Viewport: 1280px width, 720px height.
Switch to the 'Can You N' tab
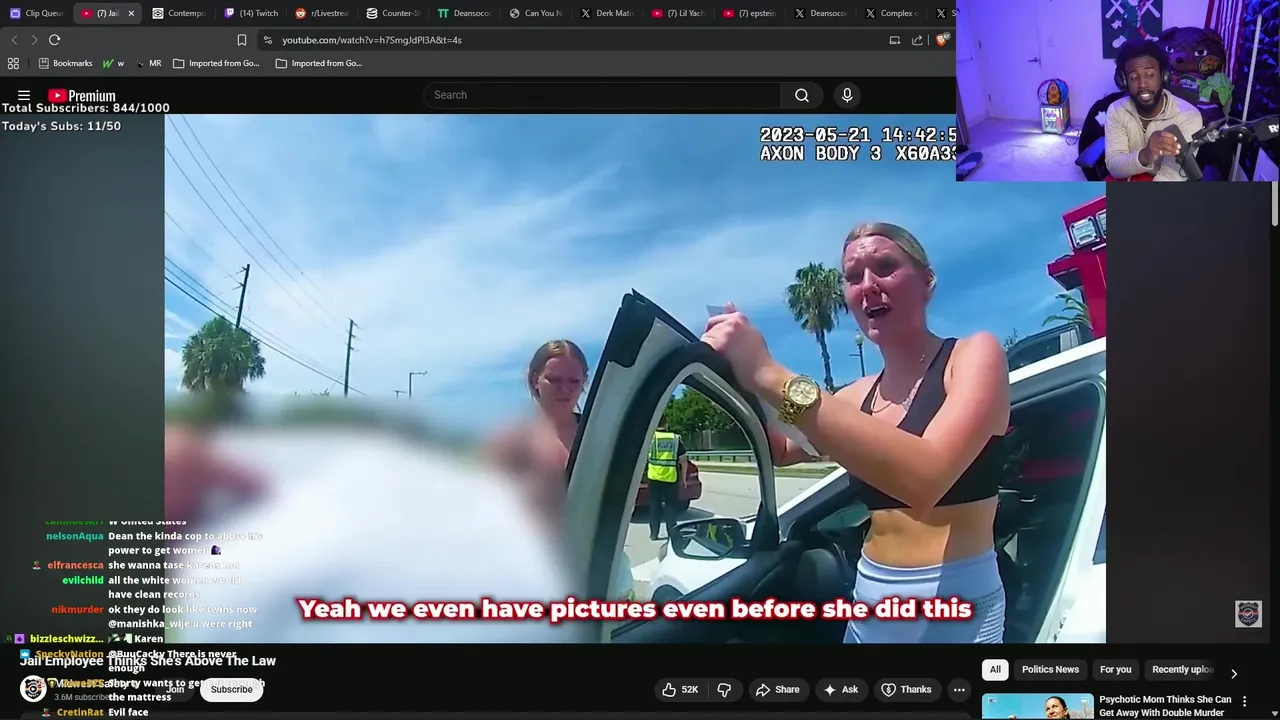click(x=536, y=13)
